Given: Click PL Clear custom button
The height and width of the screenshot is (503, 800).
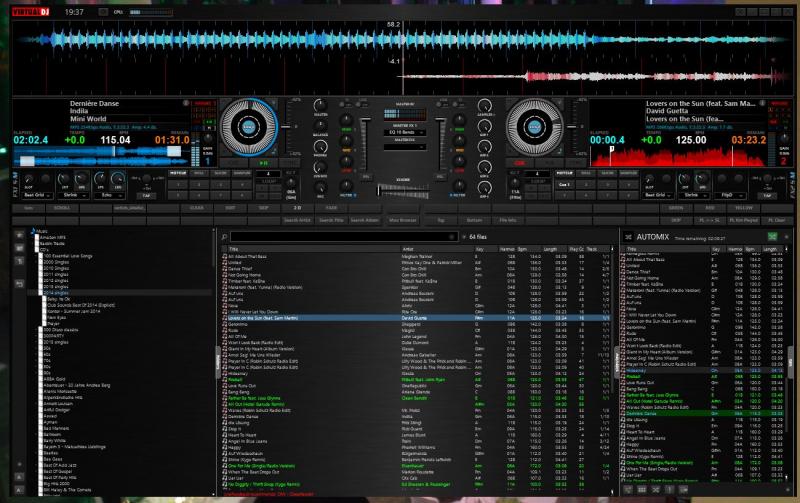Looking at the screenshot, I should [777, 220].
